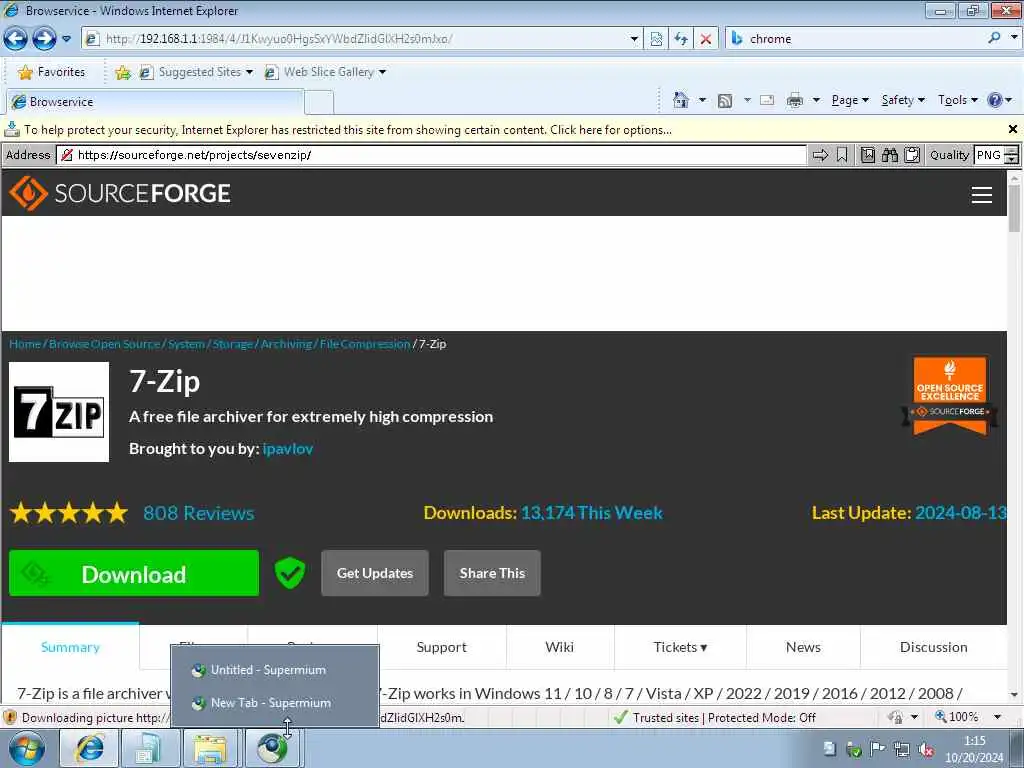
Task: Open the SourceForge hamburger menu
Action: click(x=982, y=194)
